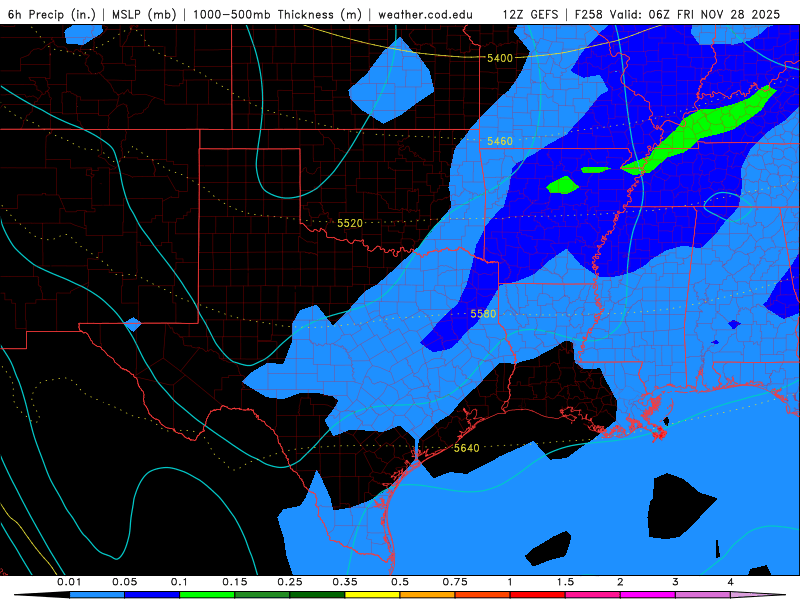Image resolution: width=800 pixels, height=600 pixels.
Task: Click the legend value 2
Action: (x=620, y=582)
